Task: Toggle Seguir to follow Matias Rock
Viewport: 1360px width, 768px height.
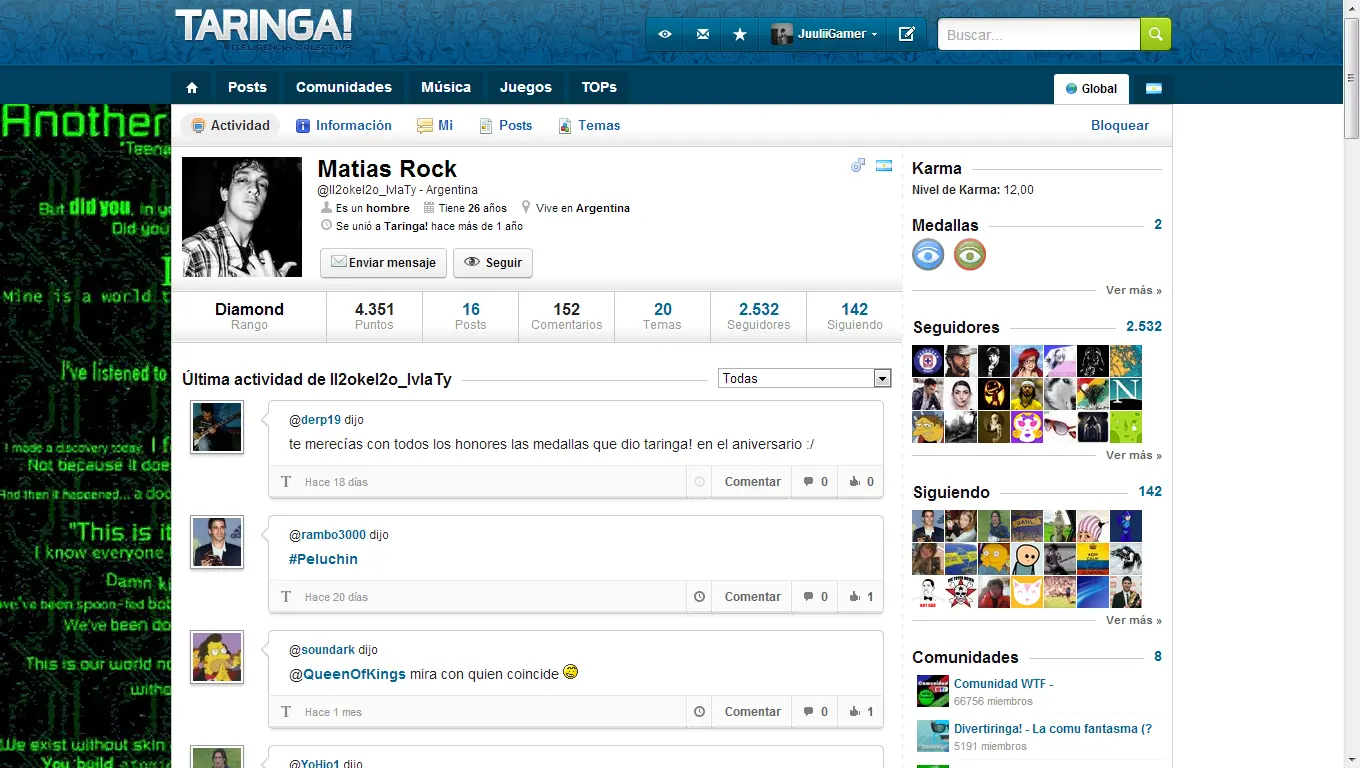Action: pos(493,263)
